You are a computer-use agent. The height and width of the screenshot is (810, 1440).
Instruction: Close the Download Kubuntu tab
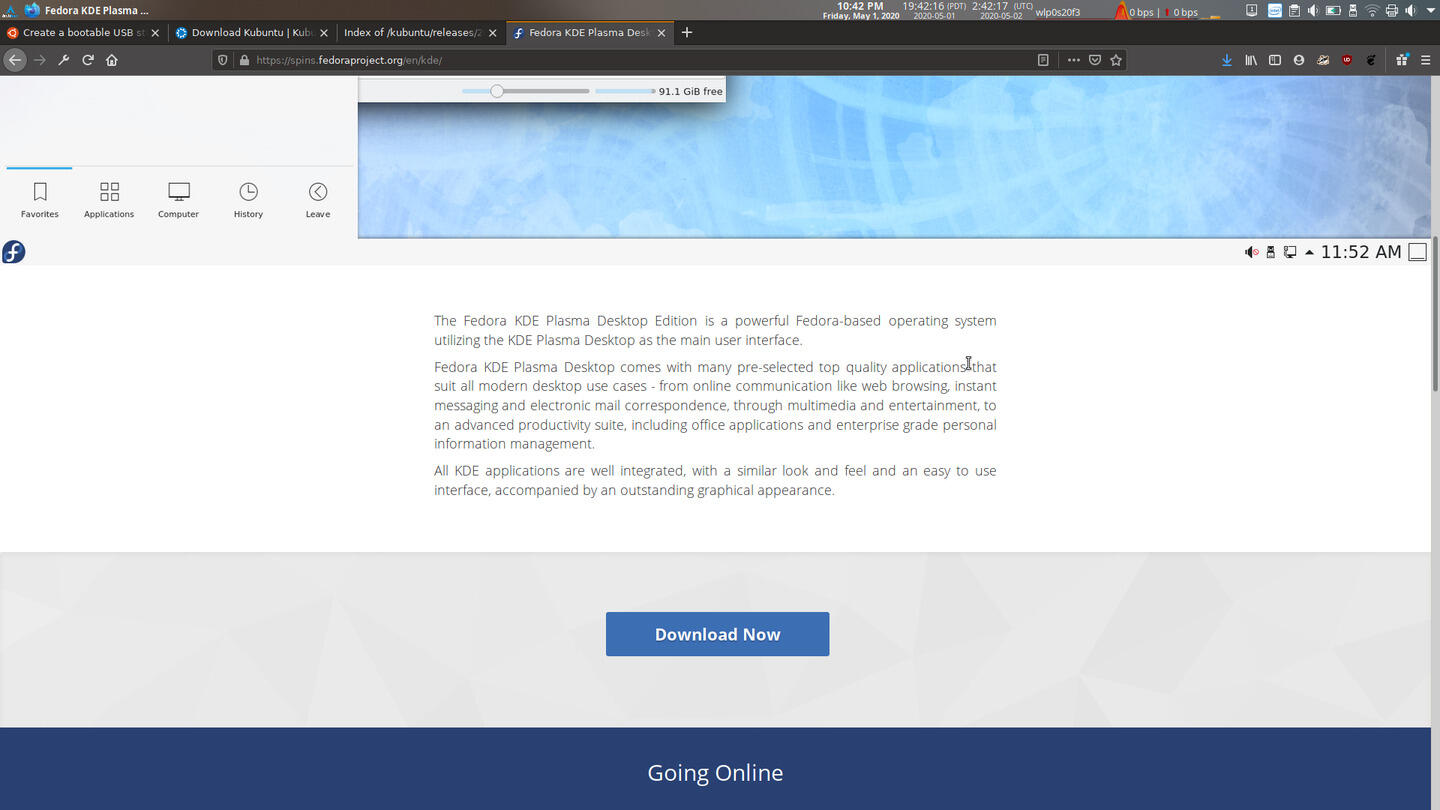[x=324, y=33]
